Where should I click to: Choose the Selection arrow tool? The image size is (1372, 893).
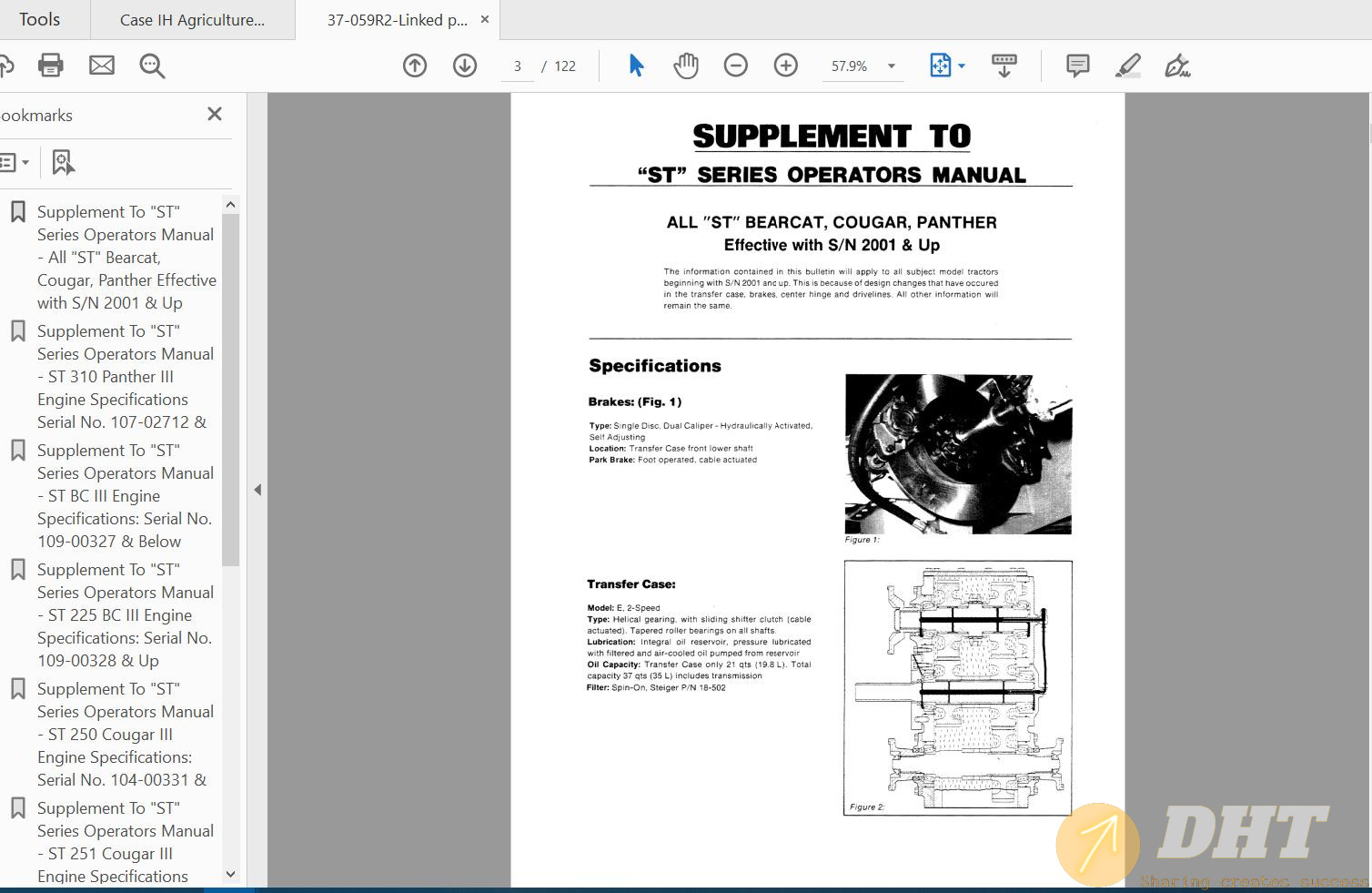pos(636,66)
